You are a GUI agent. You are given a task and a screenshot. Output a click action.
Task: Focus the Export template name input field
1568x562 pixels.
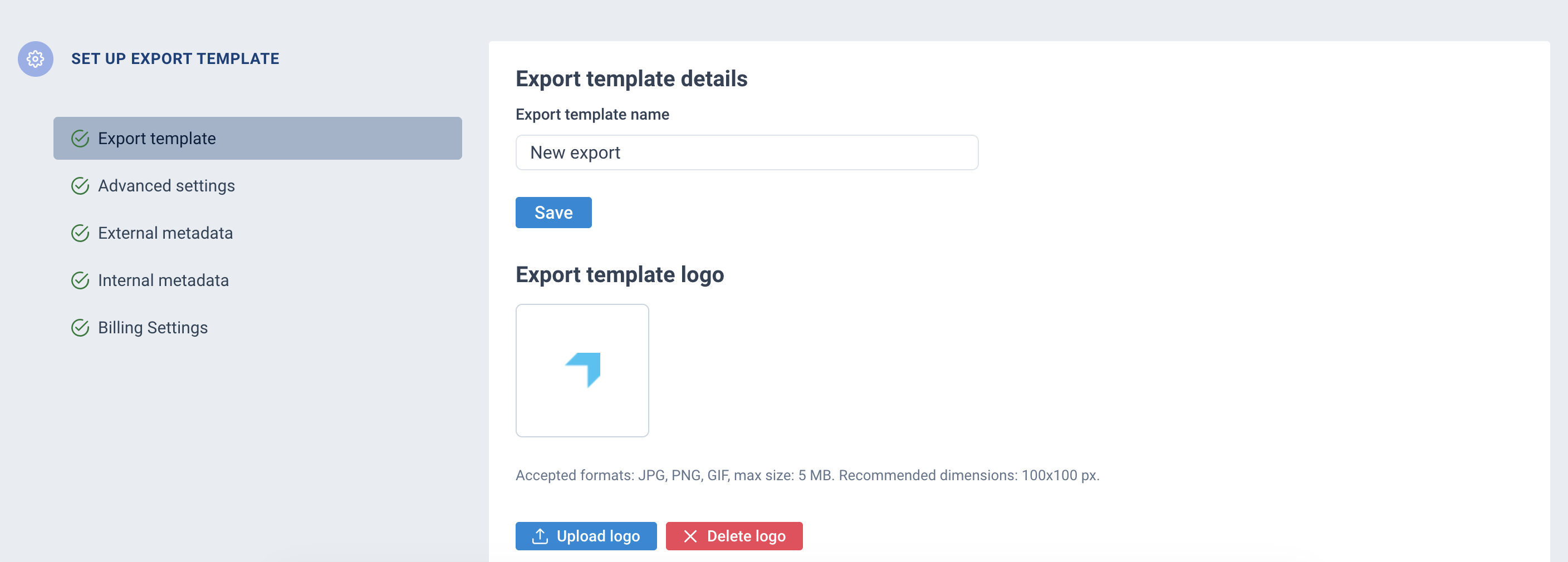click(x=746, y=152)
